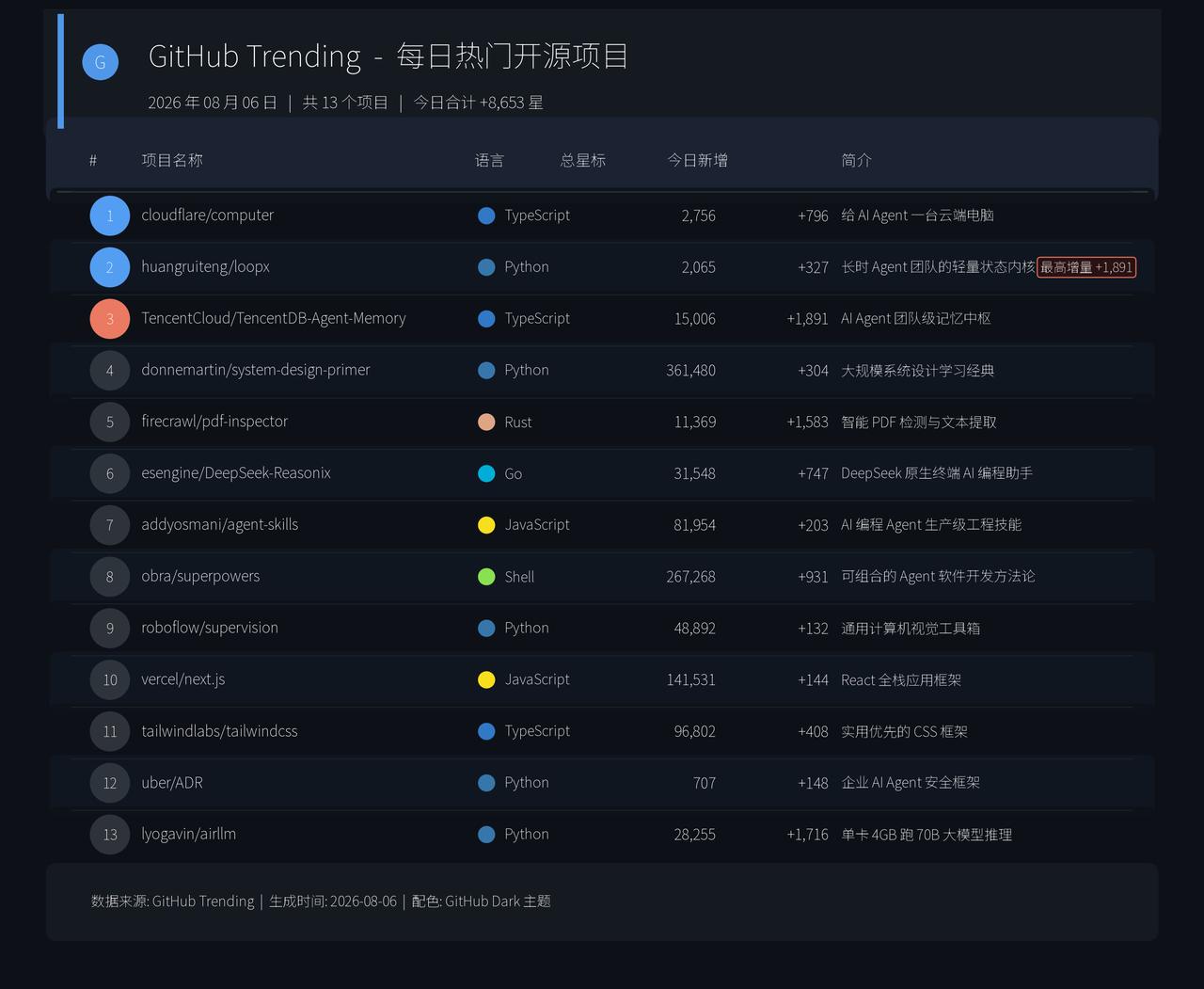Screen dimensions: 1204x989
Task: Open TencentCloud/TencentDB-Agent-Memory project
Action: (274, 319)
